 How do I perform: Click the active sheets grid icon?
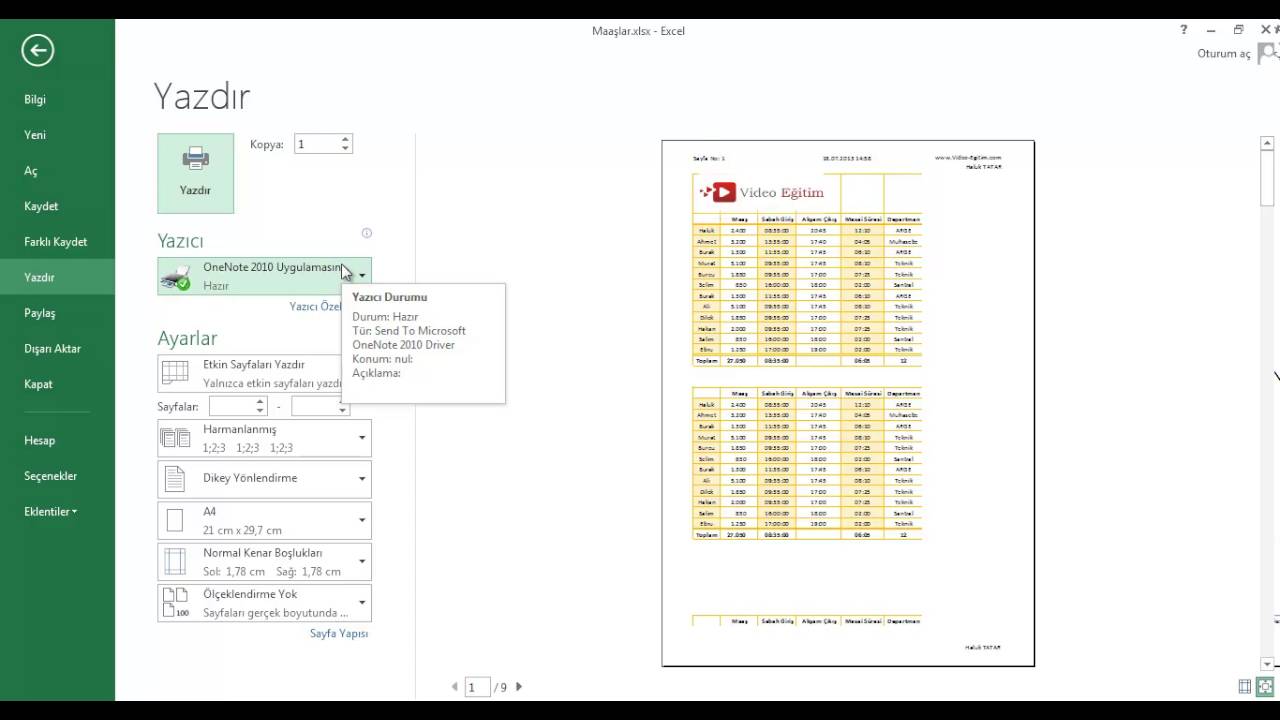click(175, 373)
